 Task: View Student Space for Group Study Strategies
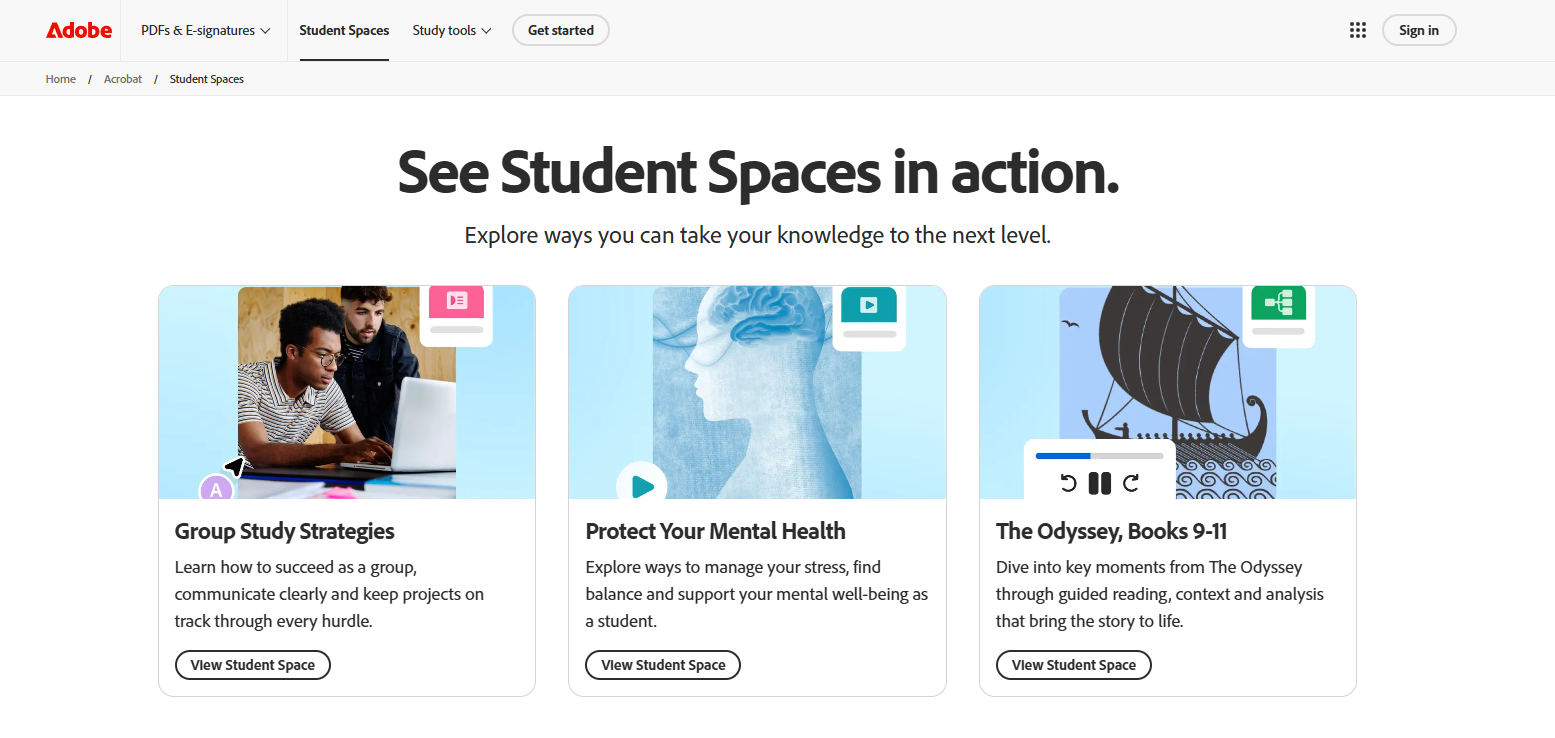(x=253, y=665)
